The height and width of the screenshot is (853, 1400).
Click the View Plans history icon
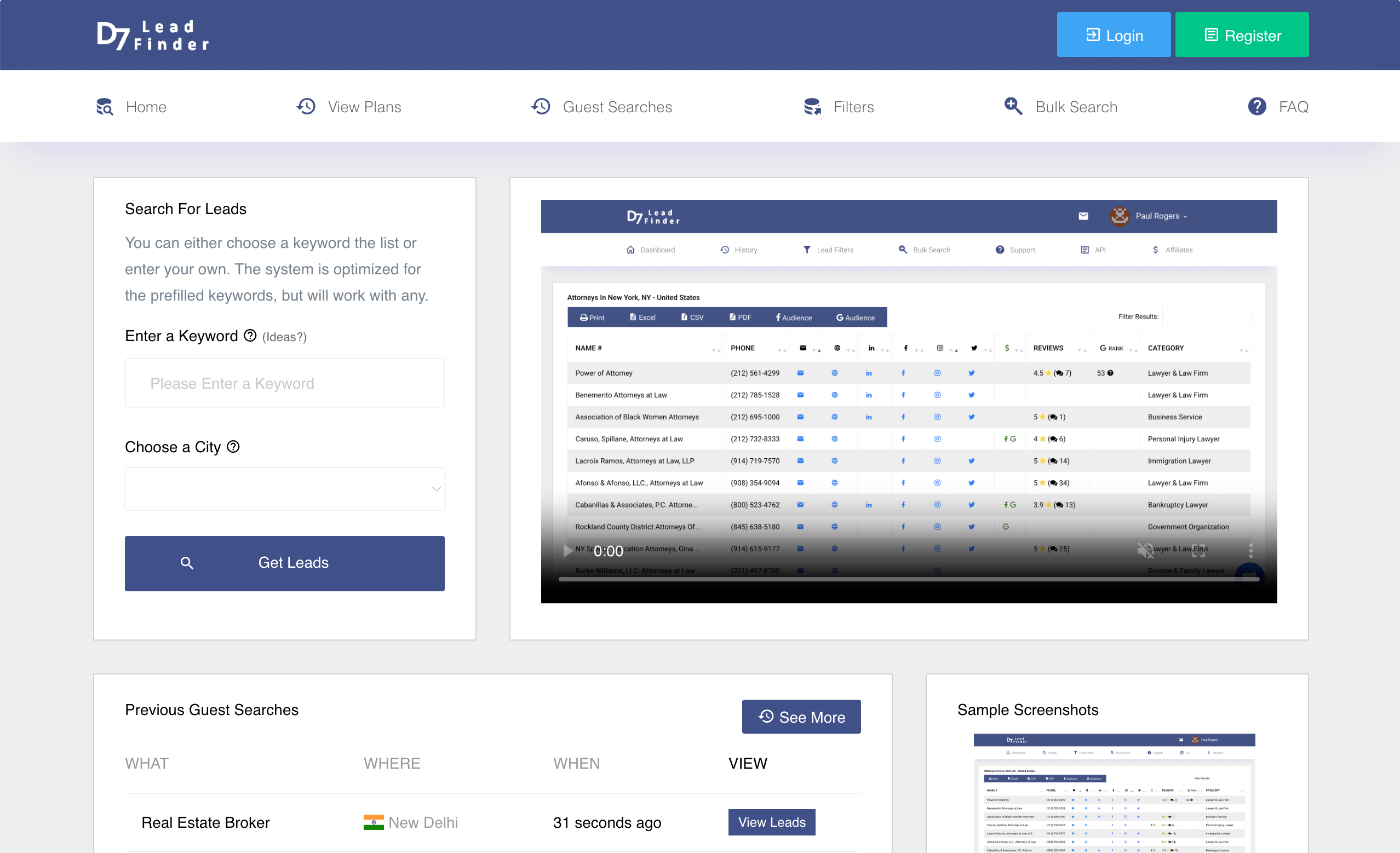[306, 106]
